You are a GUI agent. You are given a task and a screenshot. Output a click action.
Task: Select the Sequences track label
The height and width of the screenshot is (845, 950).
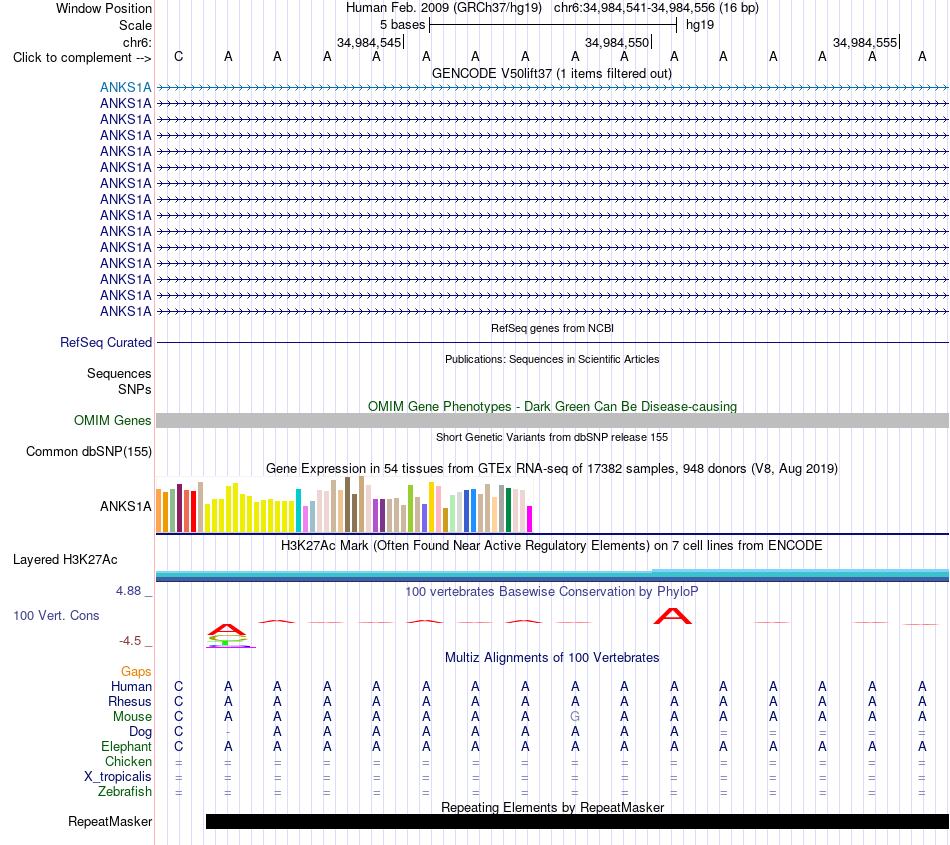click(x=119, y=373)
